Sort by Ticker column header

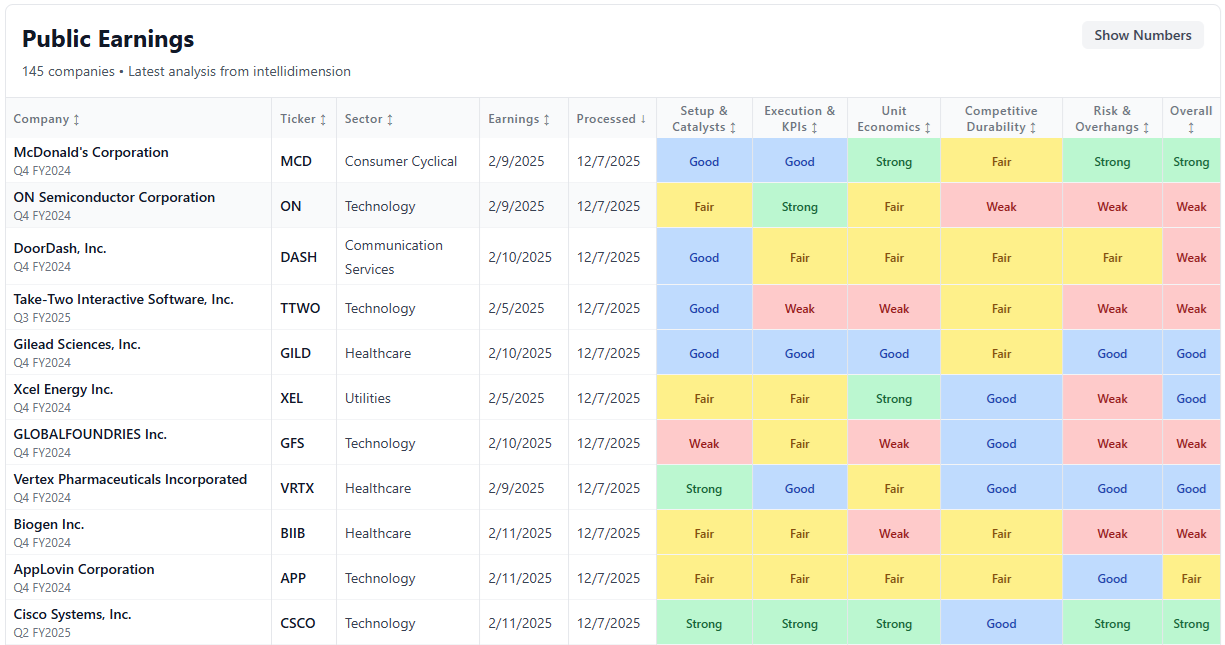[303, 119]
